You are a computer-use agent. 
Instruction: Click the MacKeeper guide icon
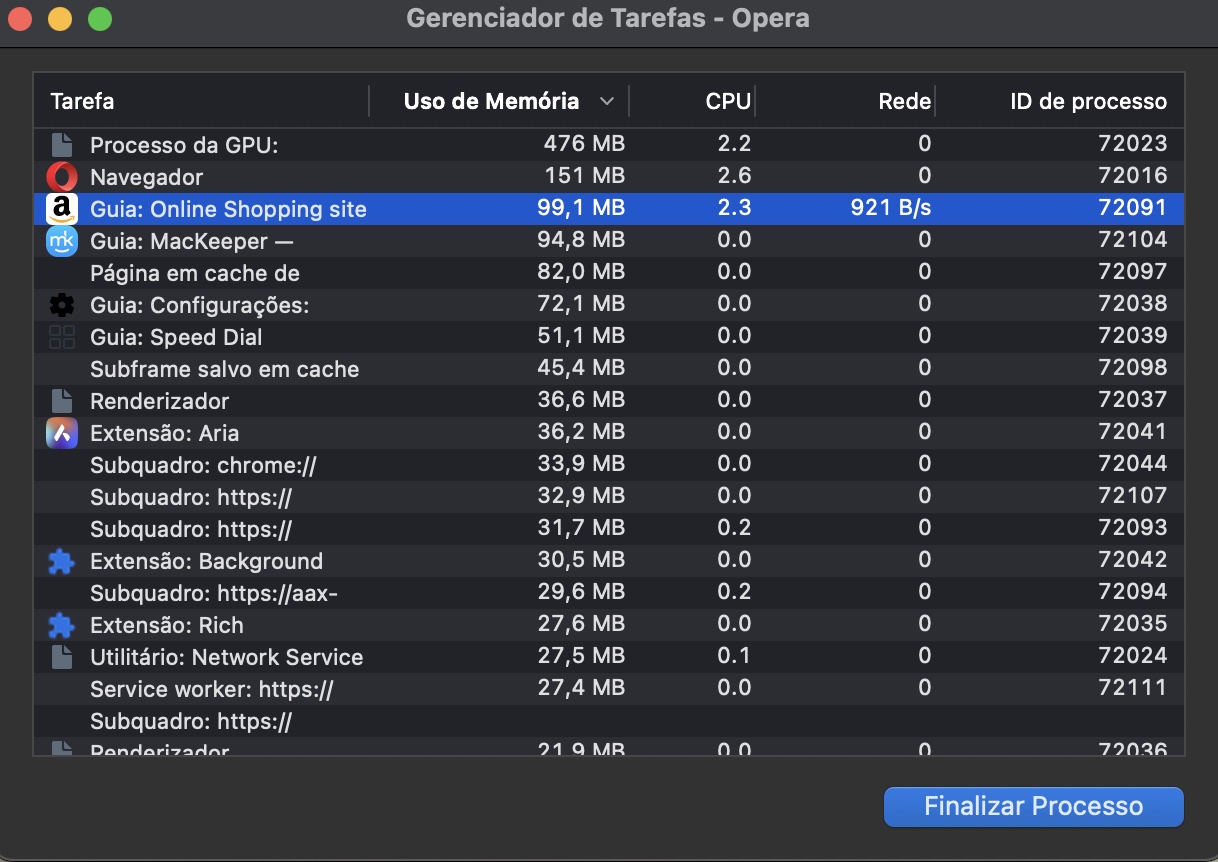(x=61, y=240)
